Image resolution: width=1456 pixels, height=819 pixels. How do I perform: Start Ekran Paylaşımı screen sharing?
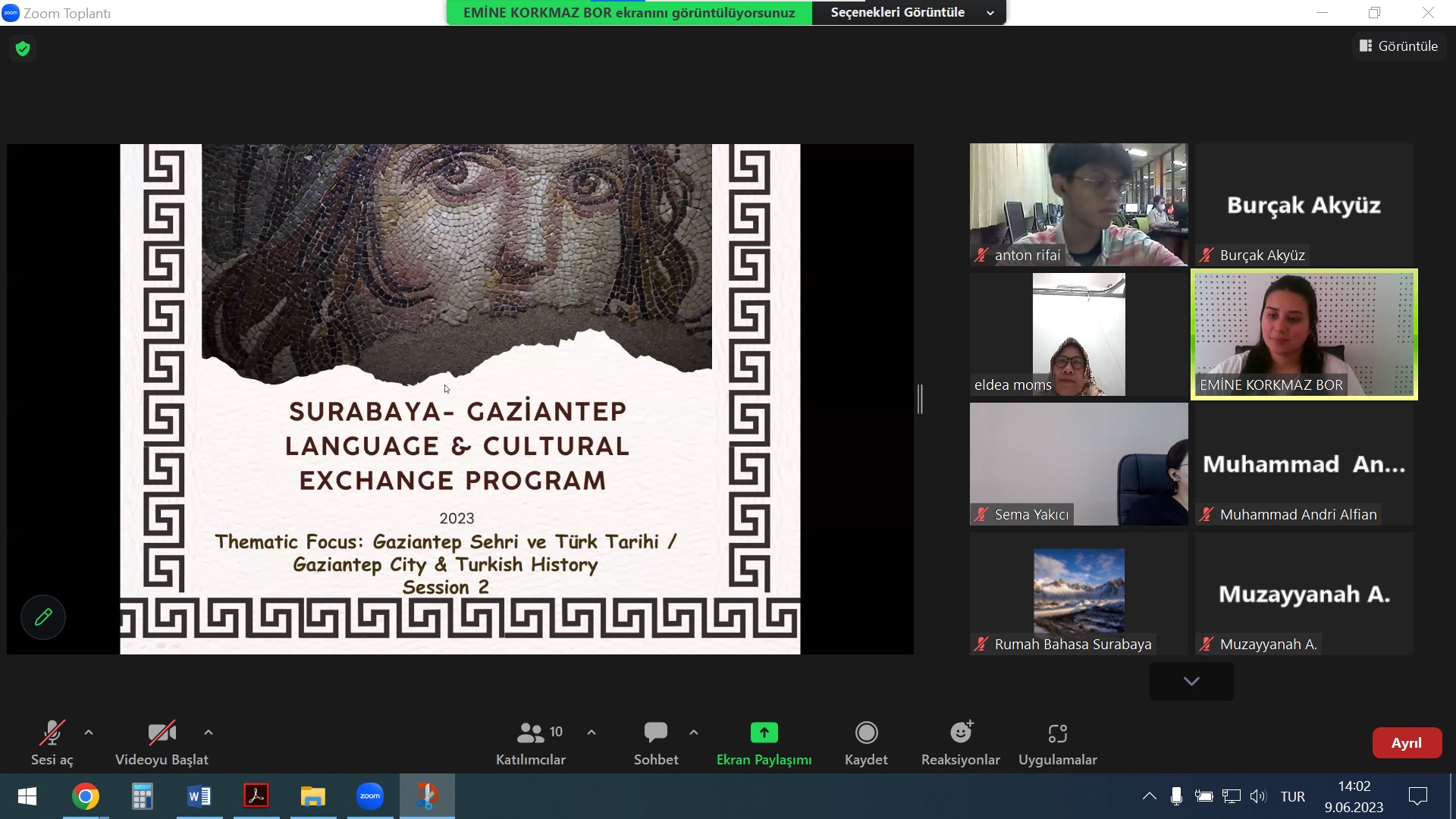[764, 742]
